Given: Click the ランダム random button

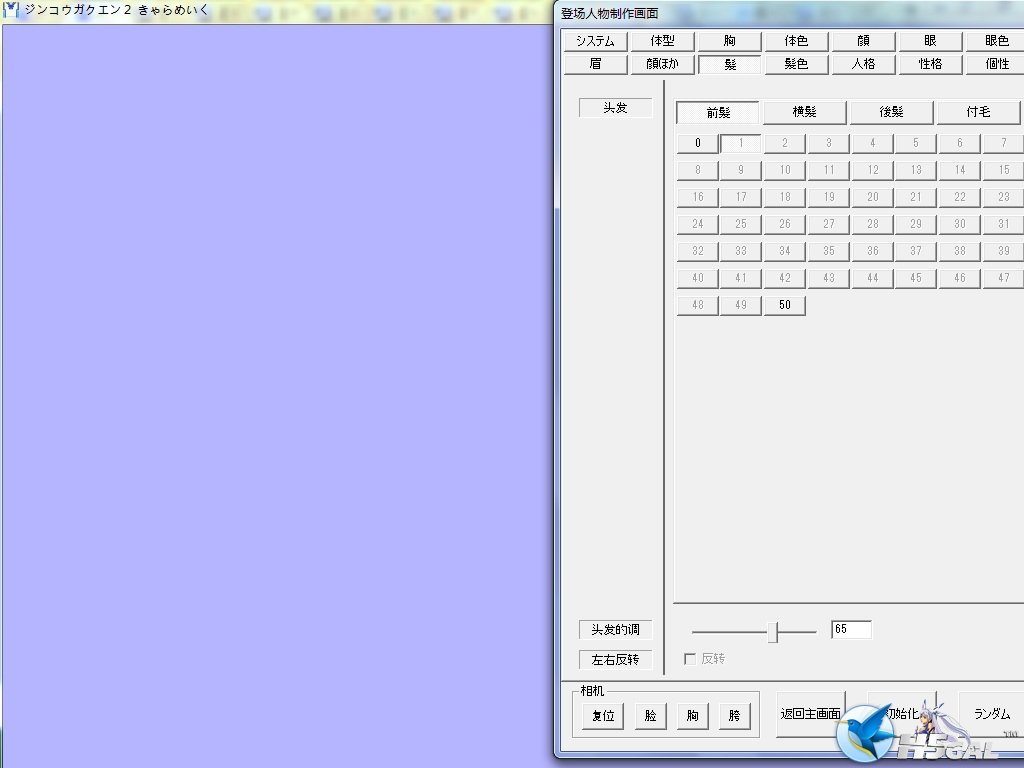Looking at the screenshot, I should point(992,714).
